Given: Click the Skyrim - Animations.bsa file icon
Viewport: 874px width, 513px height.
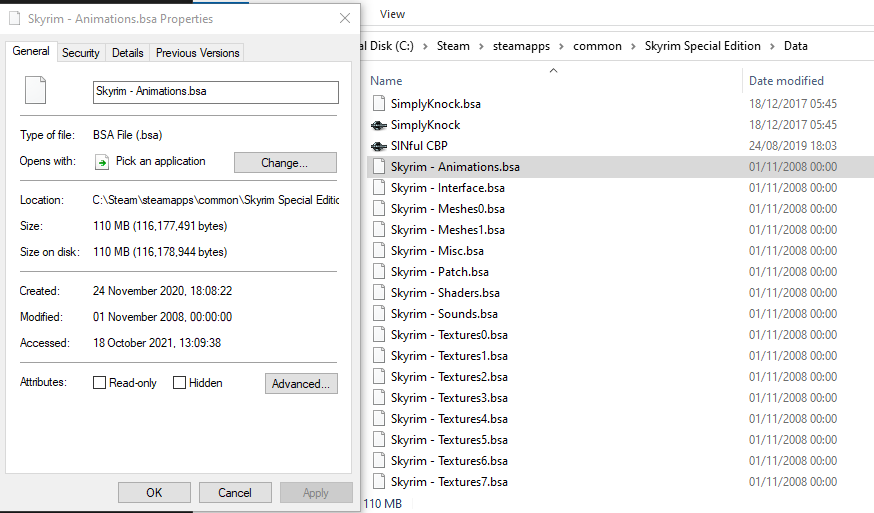Looking at the screenshot, I should [x=379, y=167].
